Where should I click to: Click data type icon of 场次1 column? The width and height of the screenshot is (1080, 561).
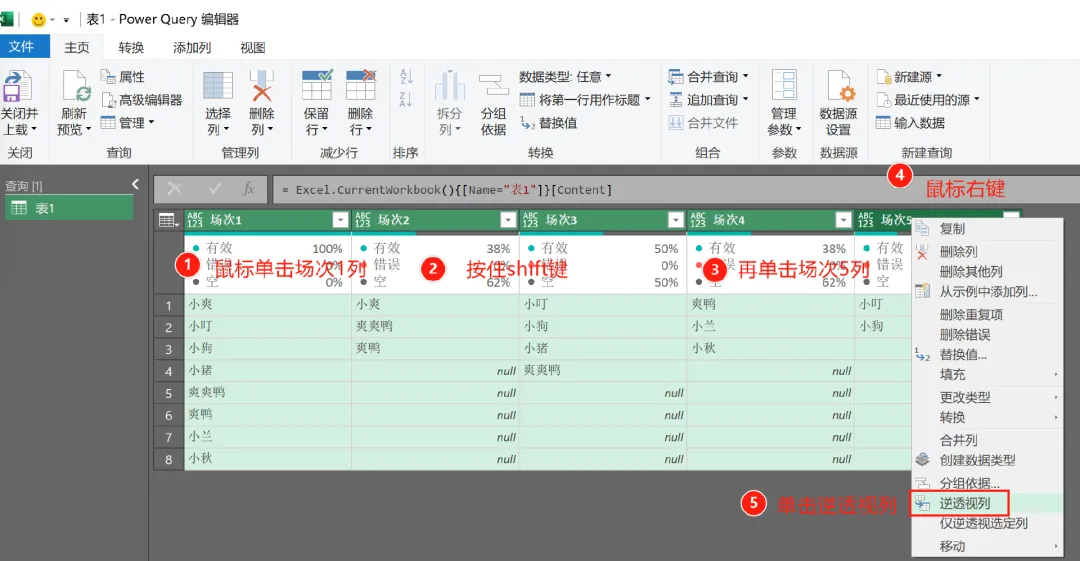(x=195, y=220)
